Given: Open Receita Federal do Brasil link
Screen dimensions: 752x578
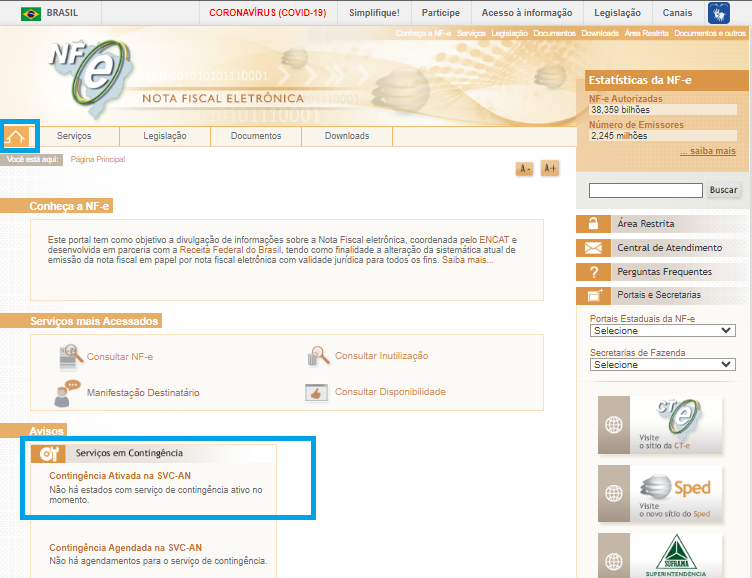Looking at the screenshot, I should pyautogui.click(x=230, y=250).
